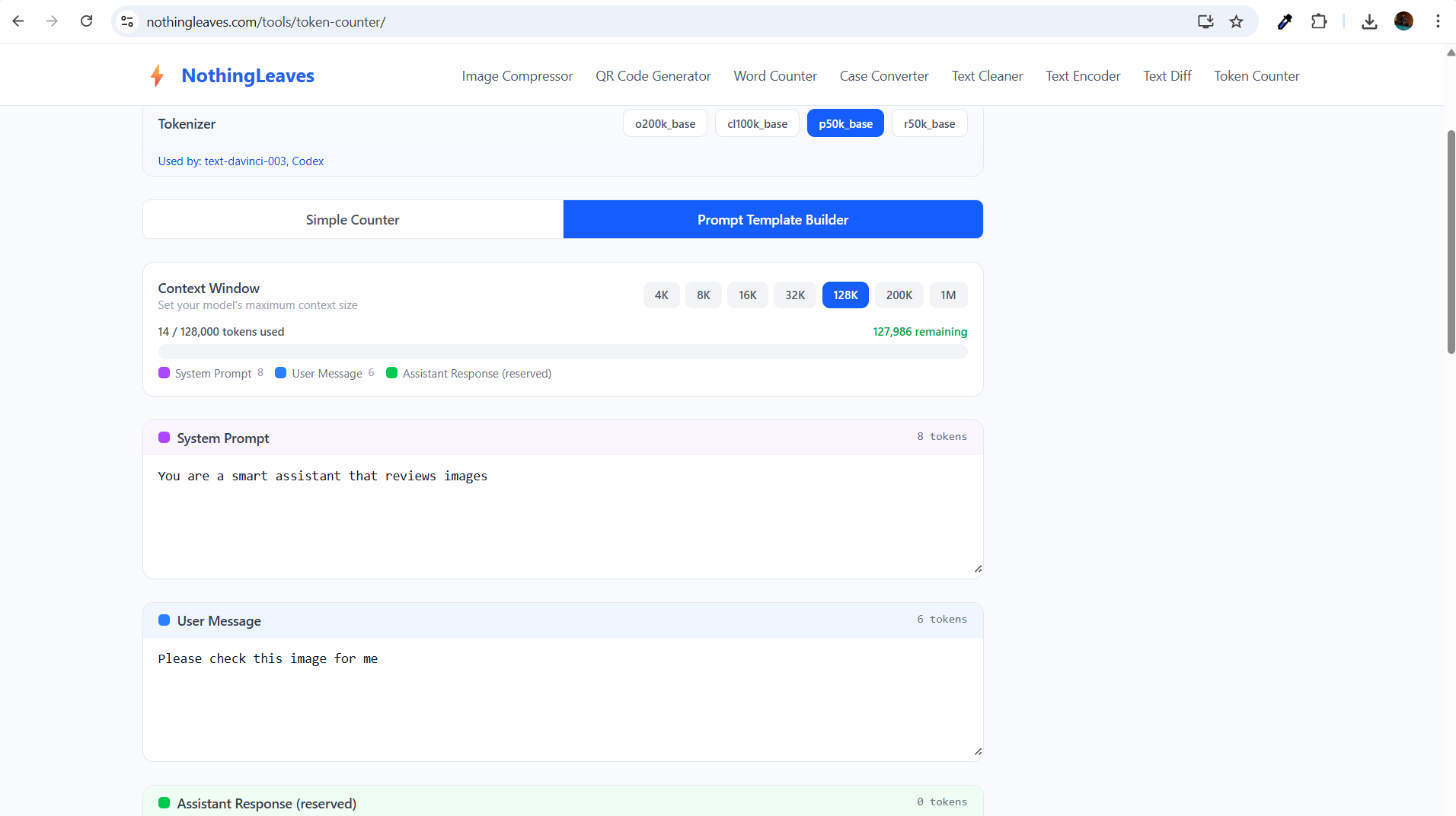Click the NothingLeaves lightning bolt logo
Viewport: 1456px width, 816px height.
click(156, 75)
